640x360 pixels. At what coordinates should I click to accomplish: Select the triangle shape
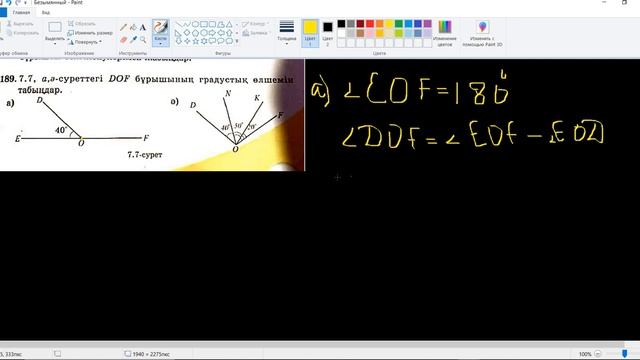pos(229,24)
